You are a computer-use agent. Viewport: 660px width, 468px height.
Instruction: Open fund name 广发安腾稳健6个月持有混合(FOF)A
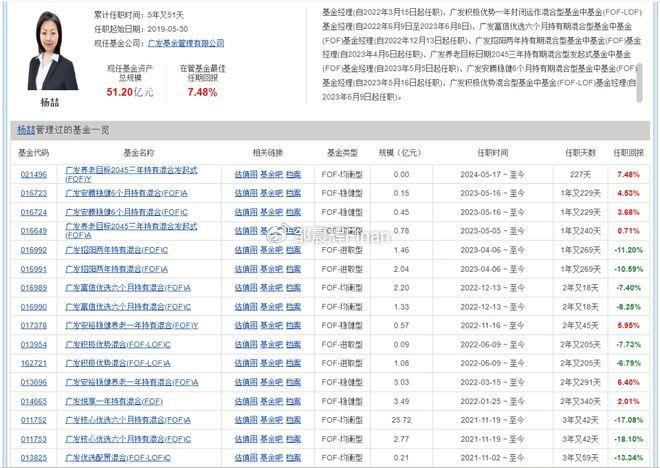point(126,193)
